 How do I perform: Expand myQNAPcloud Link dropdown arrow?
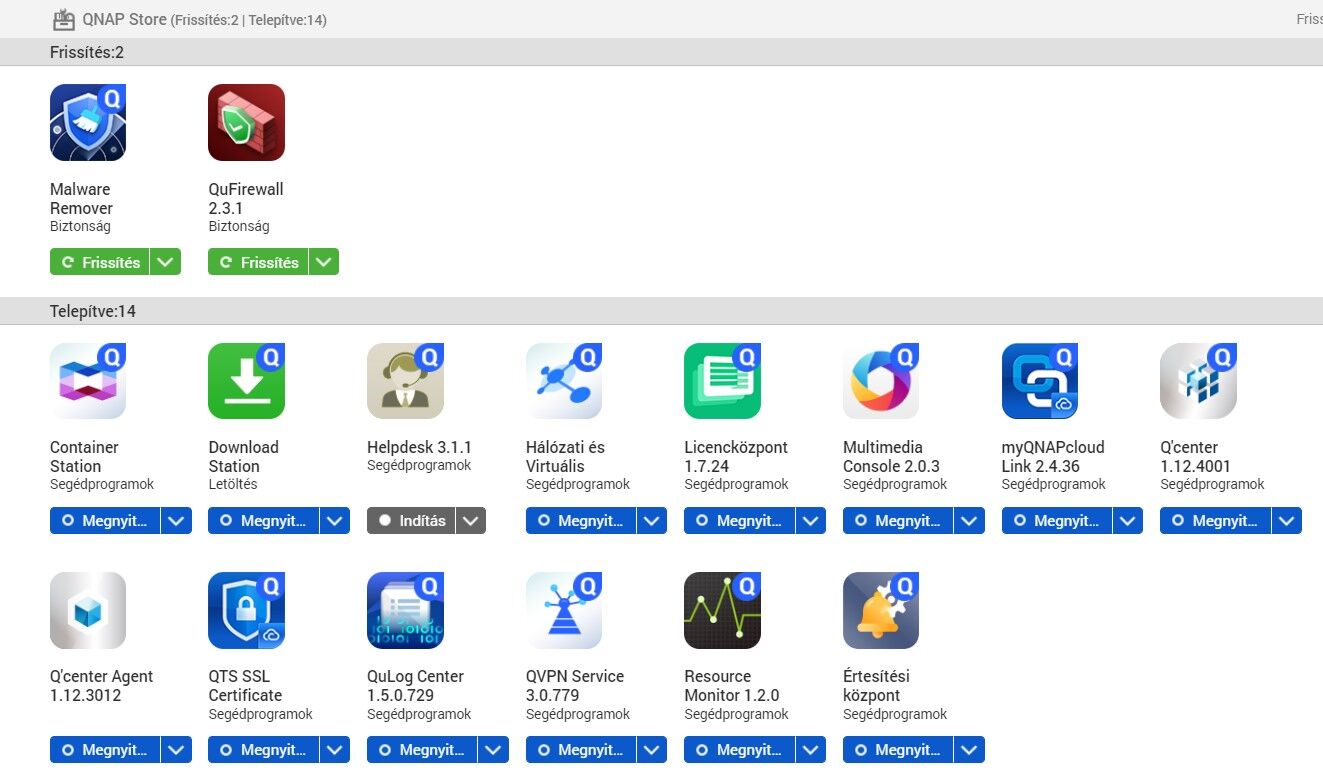(x=1128, y=521)
